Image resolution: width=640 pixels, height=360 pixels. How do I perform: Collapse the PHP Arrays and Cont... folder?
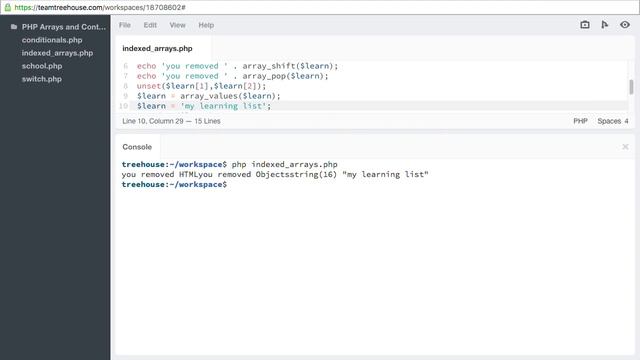64,27
